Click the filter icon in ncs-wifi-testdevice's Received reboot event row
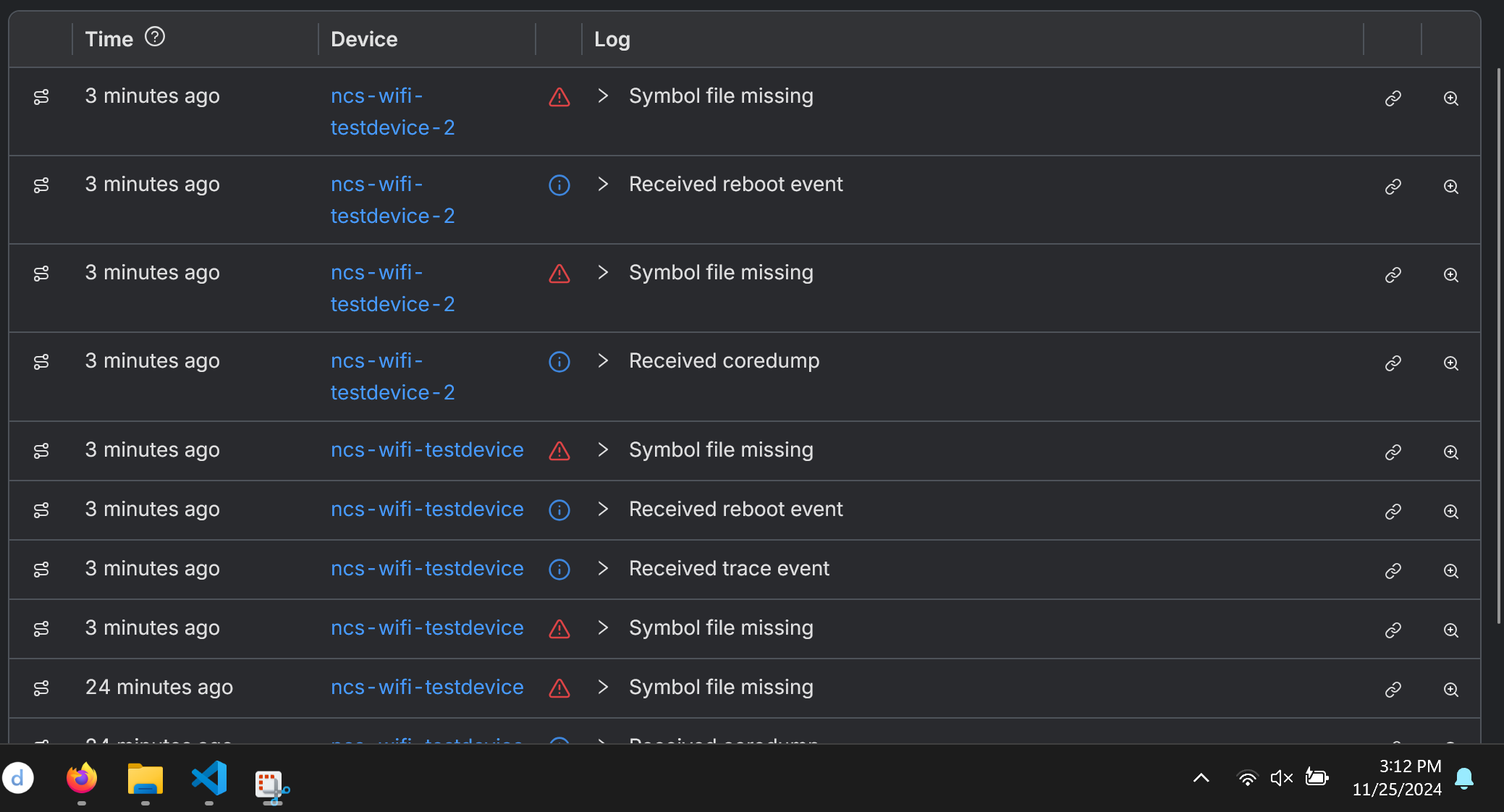Screen dimensions: 1504x812 [x=41, y=510]
